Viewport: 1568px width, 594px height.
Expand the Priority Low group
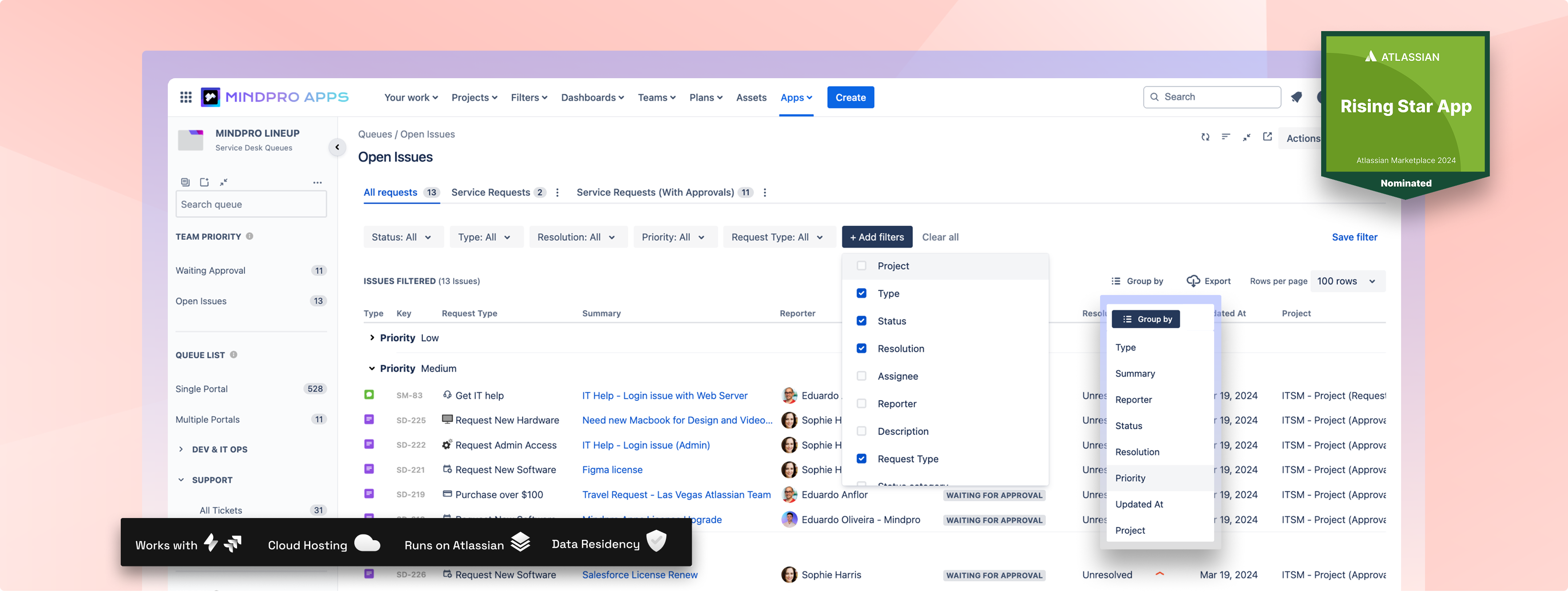372,339
